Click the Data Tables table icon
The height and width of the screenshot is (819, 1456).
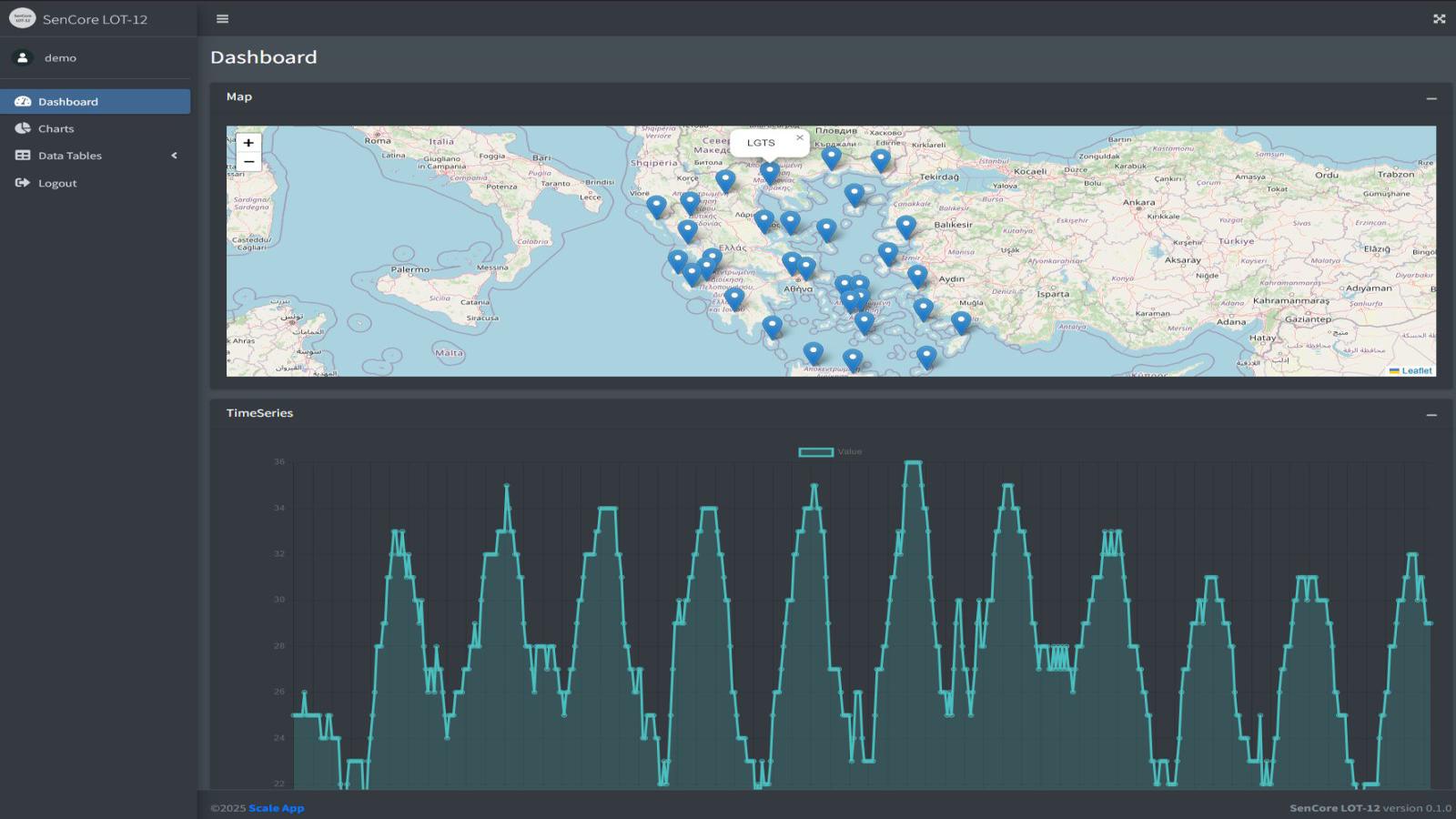[23, 156]
